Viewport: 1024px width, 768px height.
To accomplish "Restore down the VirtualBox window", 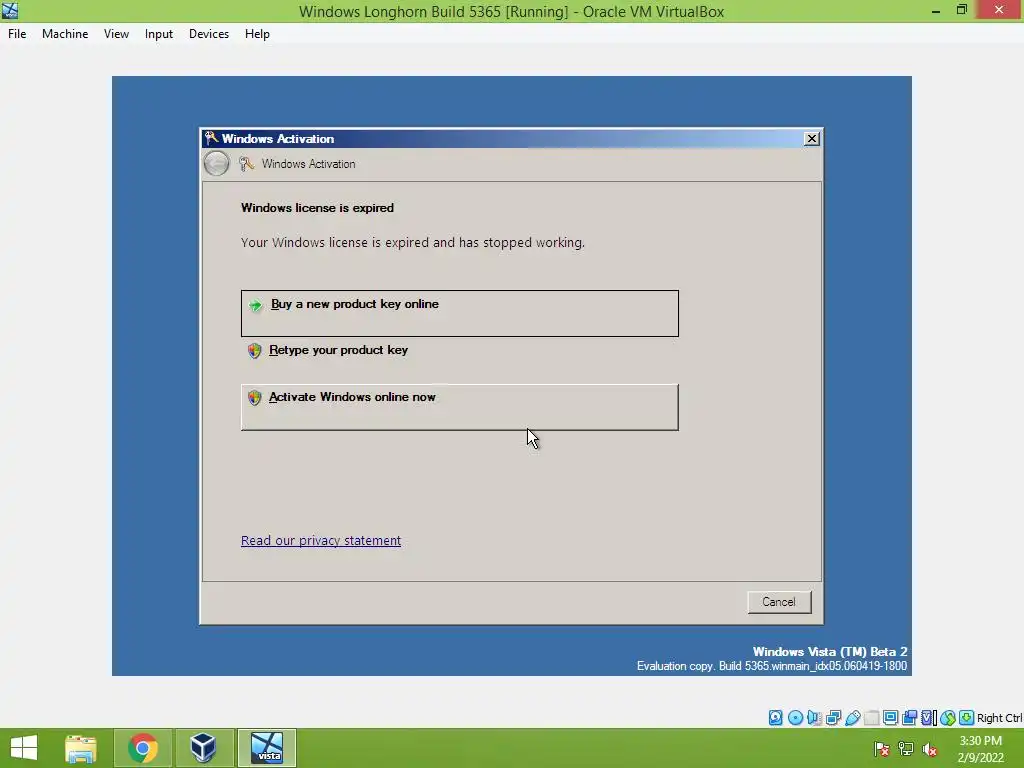I will point(962,10).
